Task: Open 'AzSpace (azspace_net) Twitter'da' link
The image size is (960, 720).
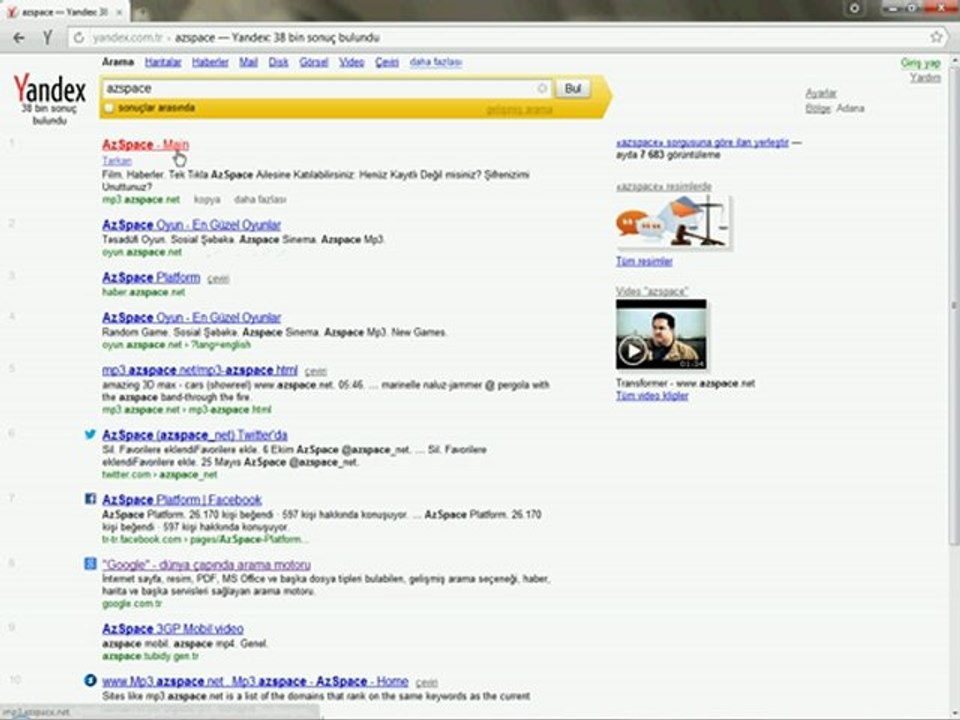Action: coord(195,435)
